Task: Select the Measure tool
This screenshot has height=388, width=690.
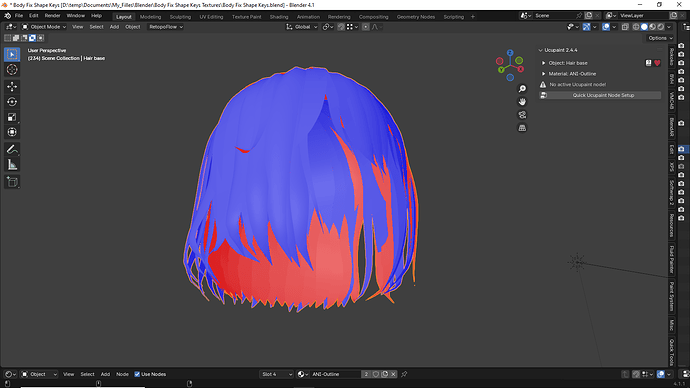Action: pos(12,165)
